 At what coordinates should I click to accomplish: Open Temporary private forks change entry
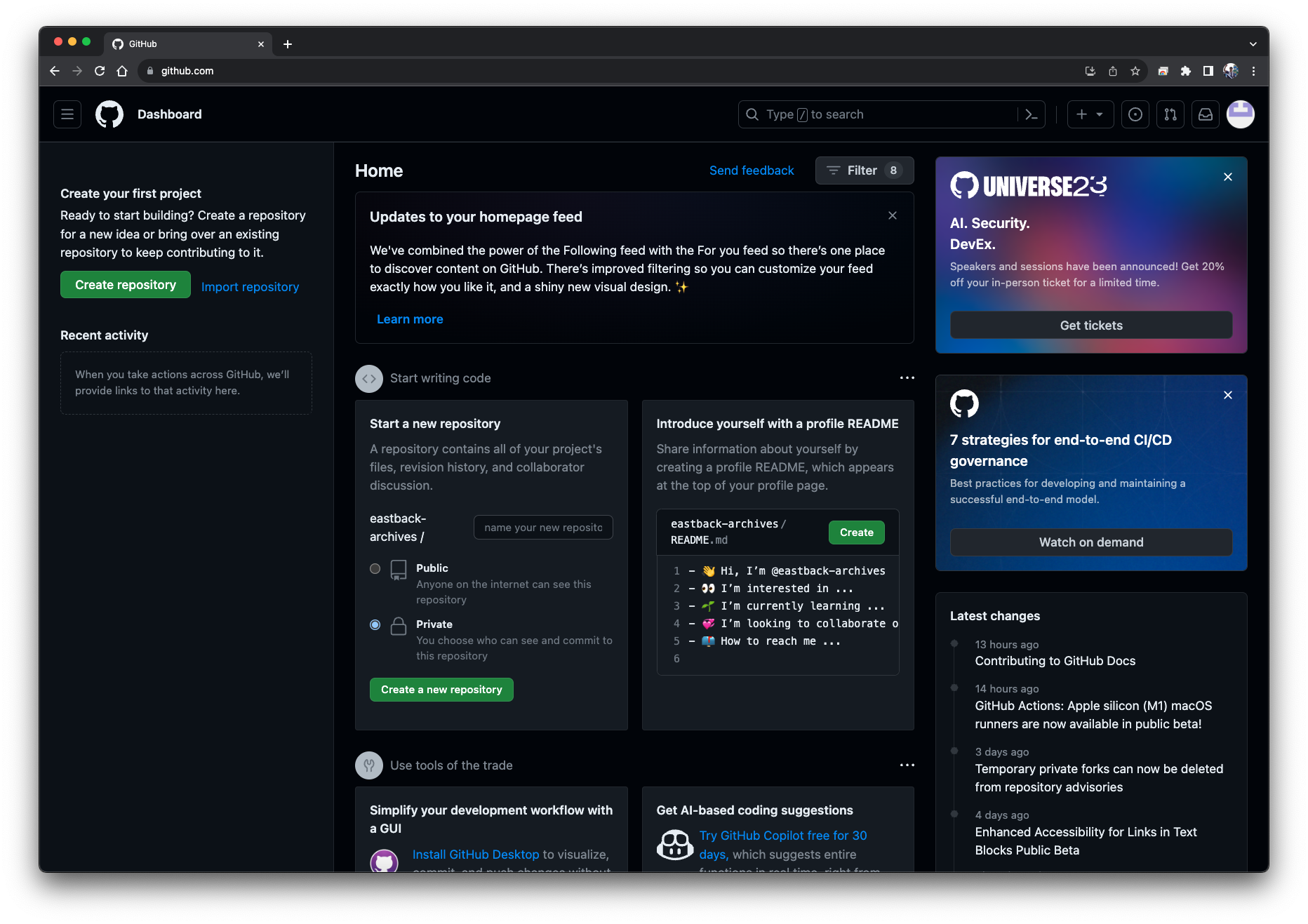tap(1099, 778)
